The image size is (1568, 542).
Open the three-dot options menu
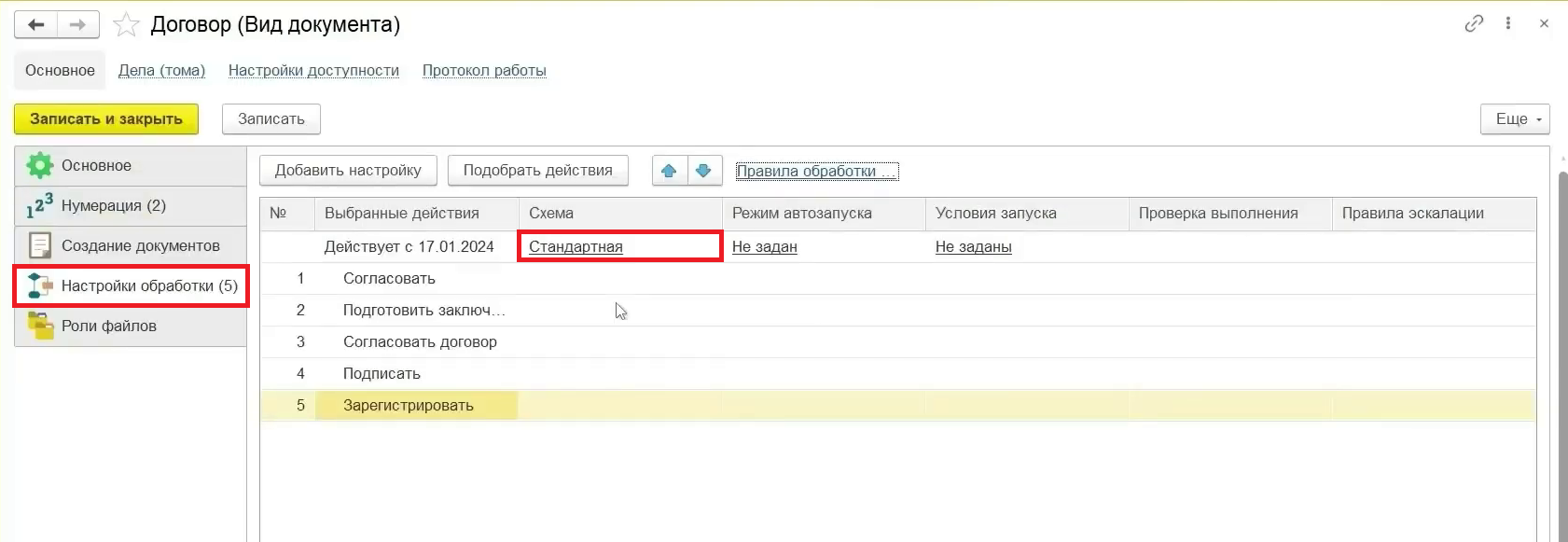(1508, 23)
